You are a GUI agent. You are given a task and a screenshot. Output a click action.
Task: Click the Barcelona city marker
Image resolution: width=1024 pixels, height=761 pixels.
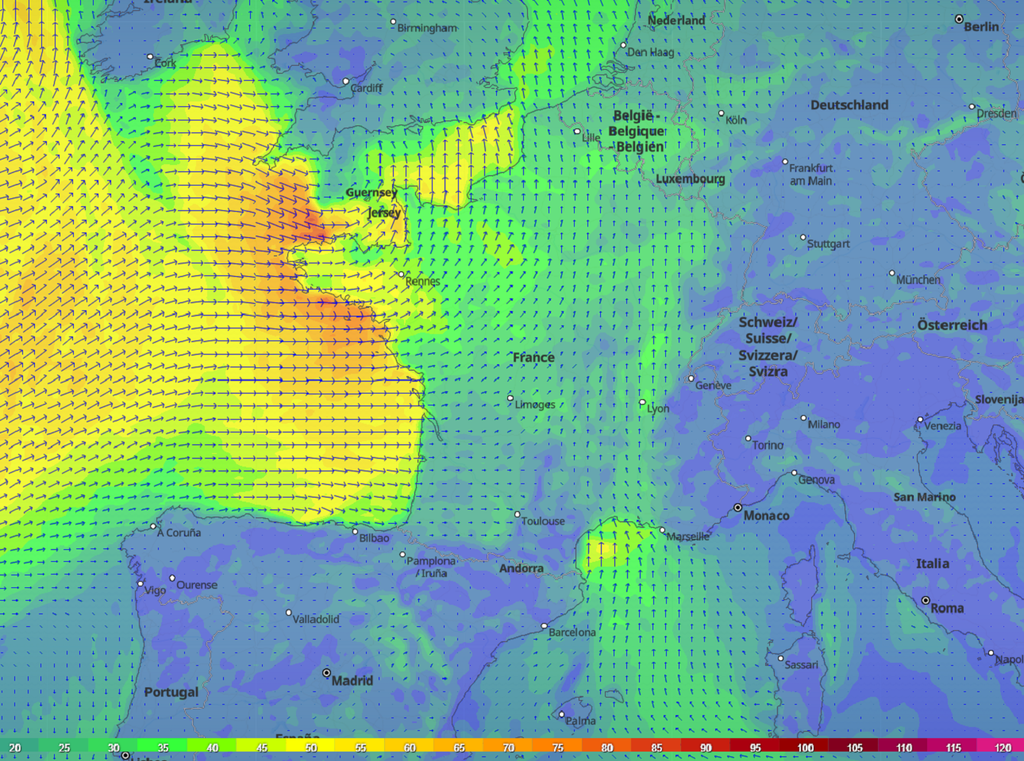click(545, 627)
